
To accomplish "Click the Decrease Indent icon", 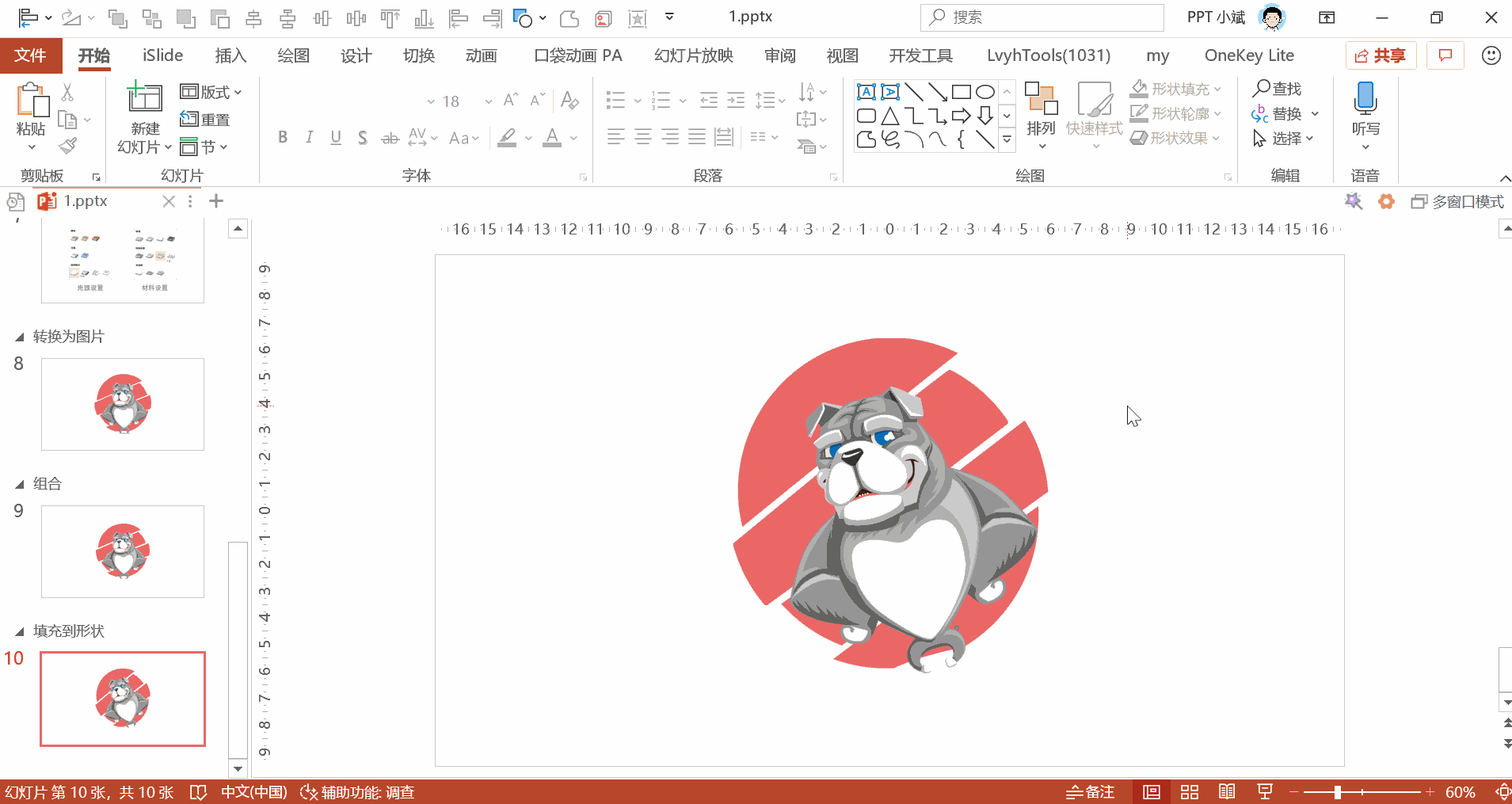I will tap(709, 100).
